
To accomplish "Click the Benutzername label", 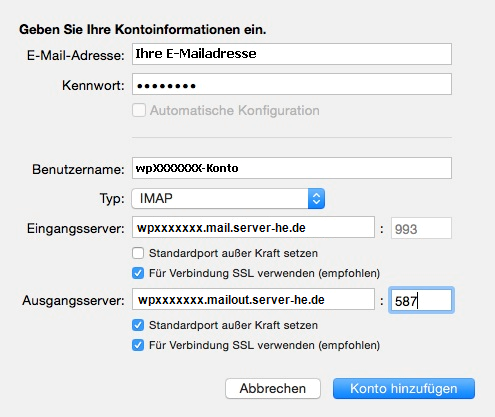I will point(78,169).
